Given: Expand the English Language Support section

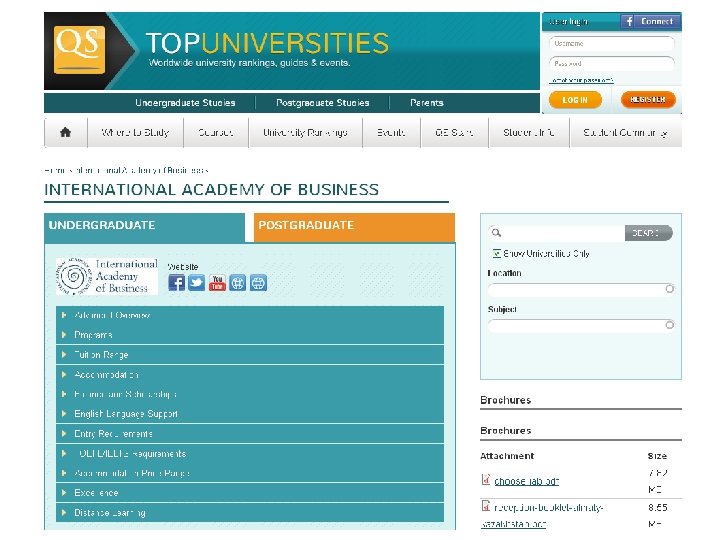Looking at the screenshot, I should pyautogui.click(x=250, y=414).
